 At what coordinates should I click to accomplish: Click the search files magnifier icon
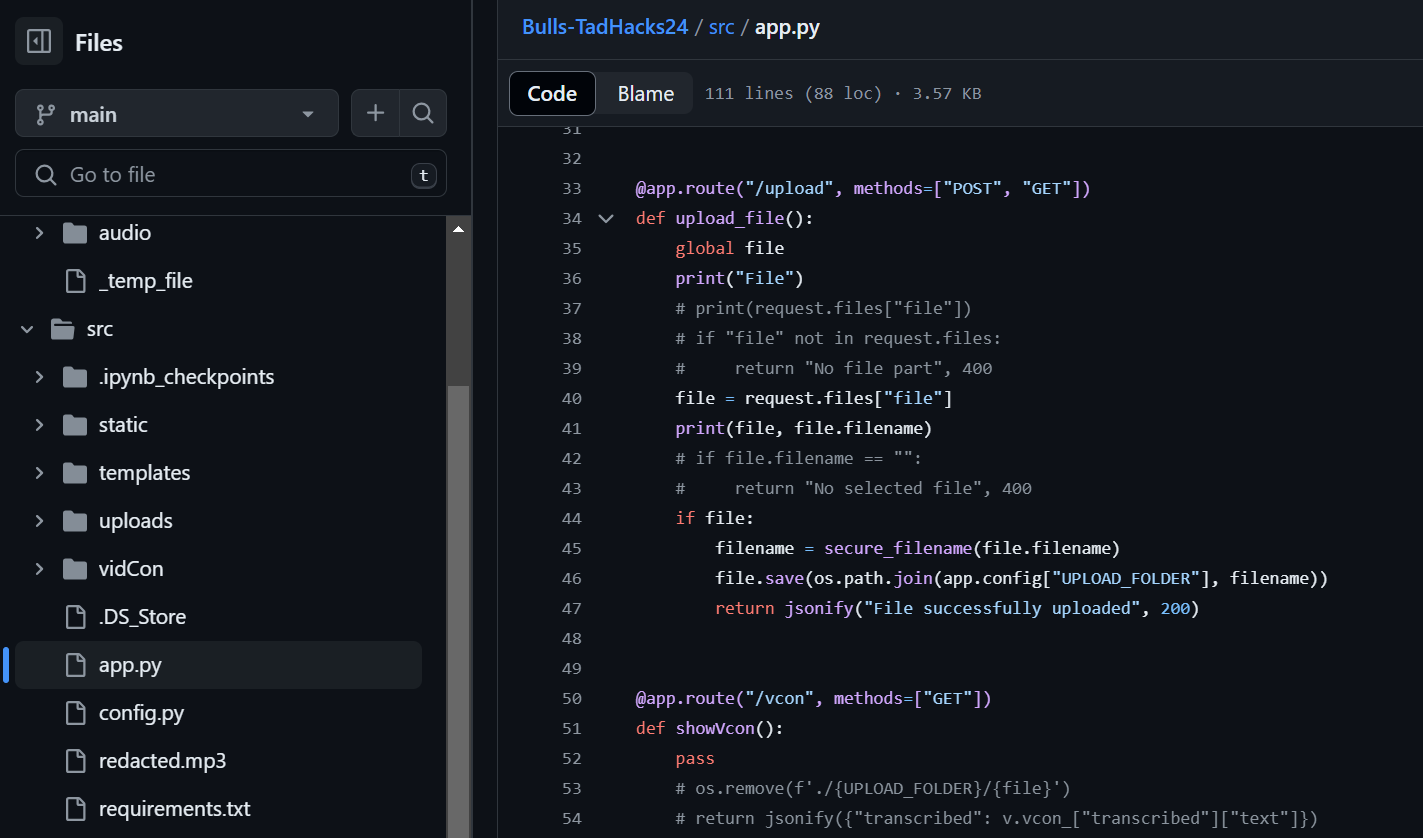point(423,114)
